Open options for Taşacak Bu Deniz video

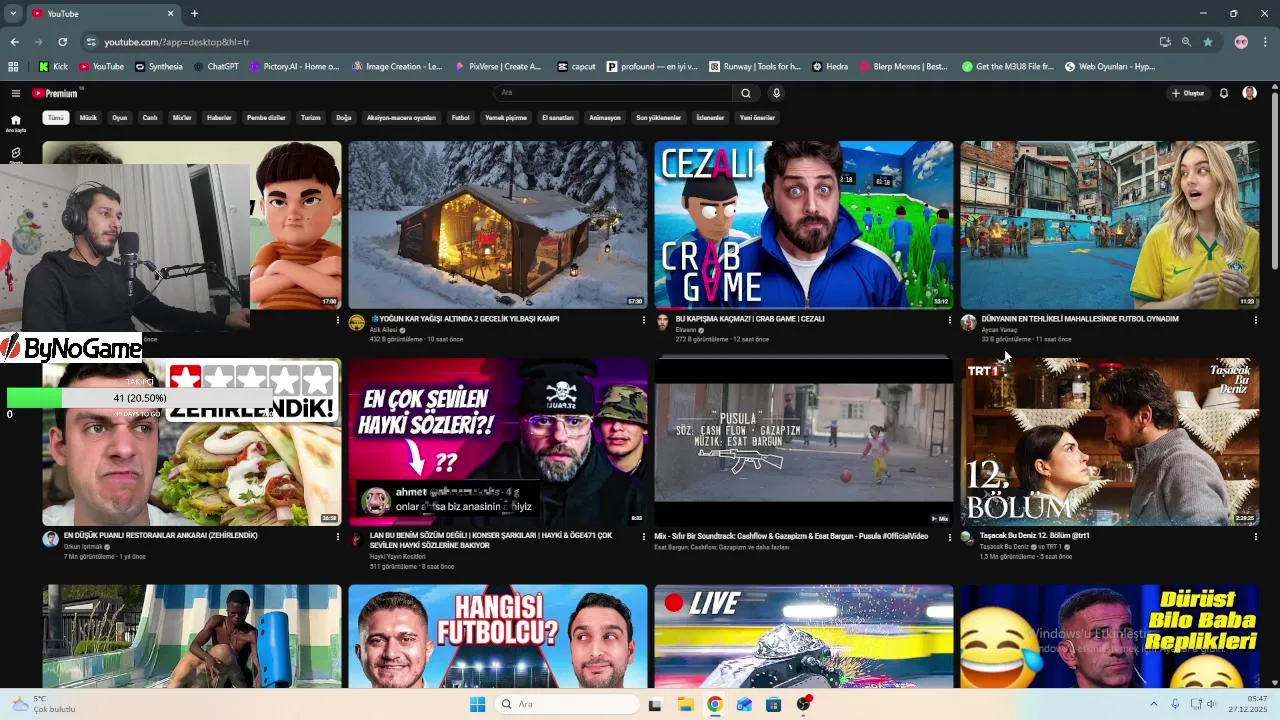click(x=1255, y=537)
